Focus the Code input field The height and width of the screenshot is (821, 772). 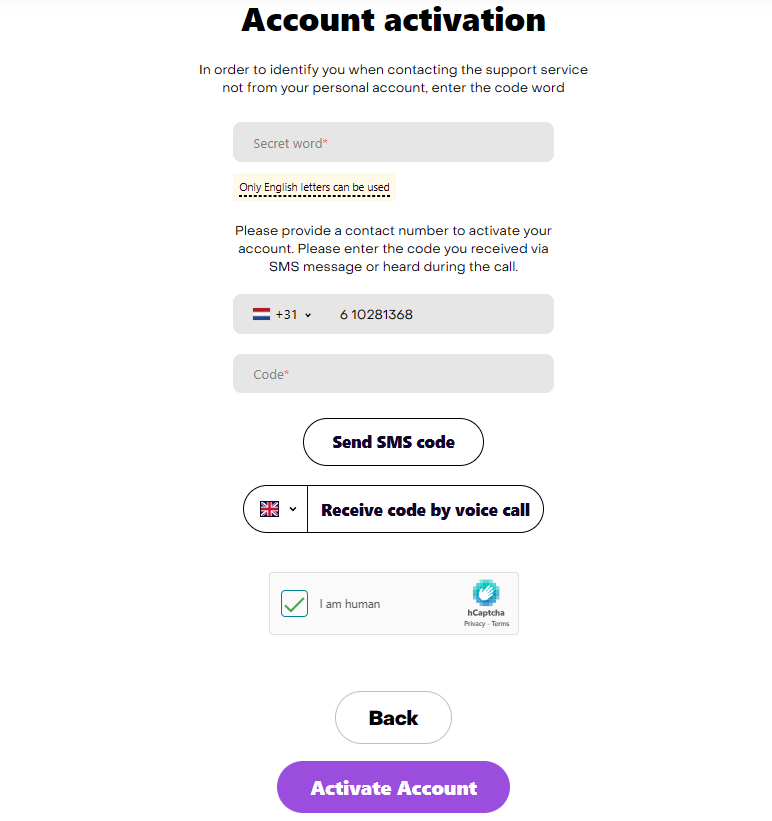pos(393,374)
